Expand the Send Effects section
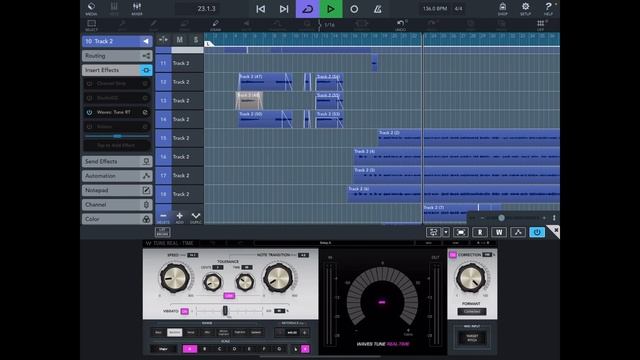The image size is (640, 360). pyautogui.click(x=117, y=162)
